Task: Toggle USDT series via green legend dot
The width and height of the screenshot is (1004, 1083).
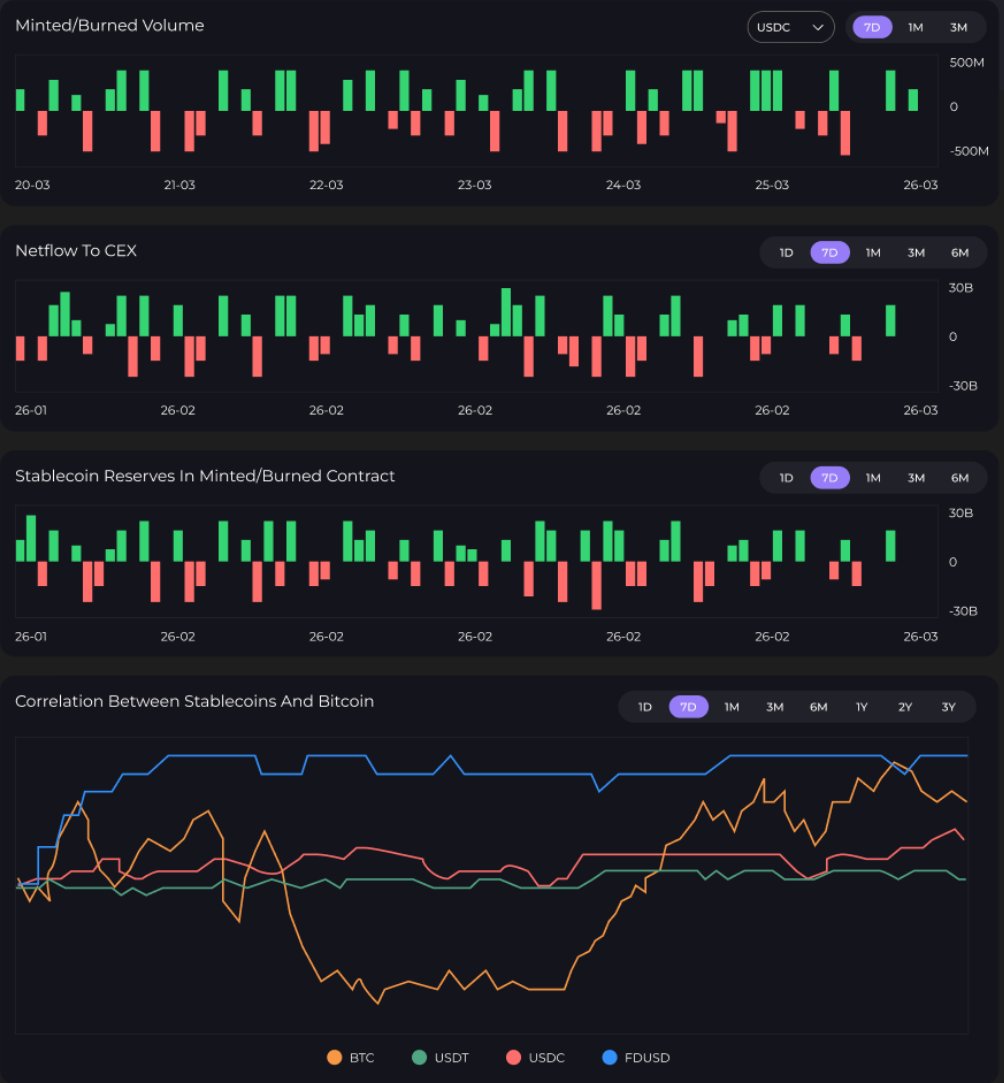Action: point(420,1057)
